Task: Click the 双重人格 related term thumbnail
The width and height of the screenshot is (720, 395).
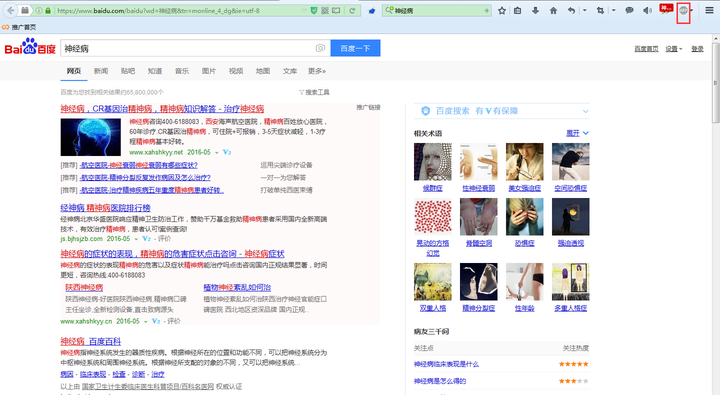Action: coord(433,282)
